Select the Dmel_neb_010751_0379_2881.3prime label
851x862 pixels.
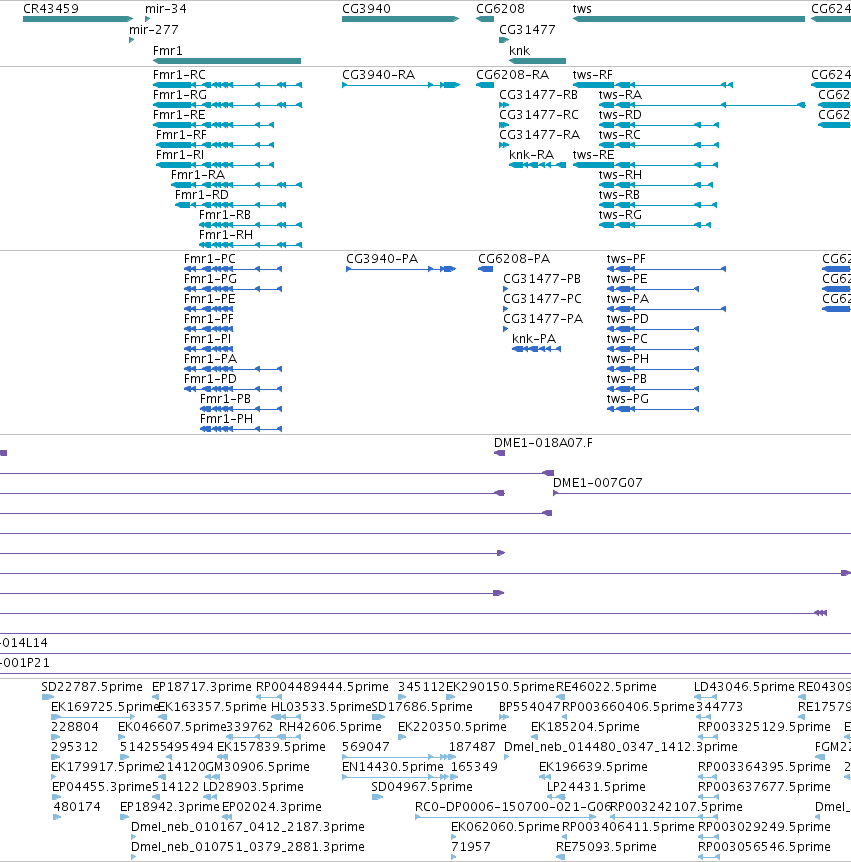click(x=248, y=847)
